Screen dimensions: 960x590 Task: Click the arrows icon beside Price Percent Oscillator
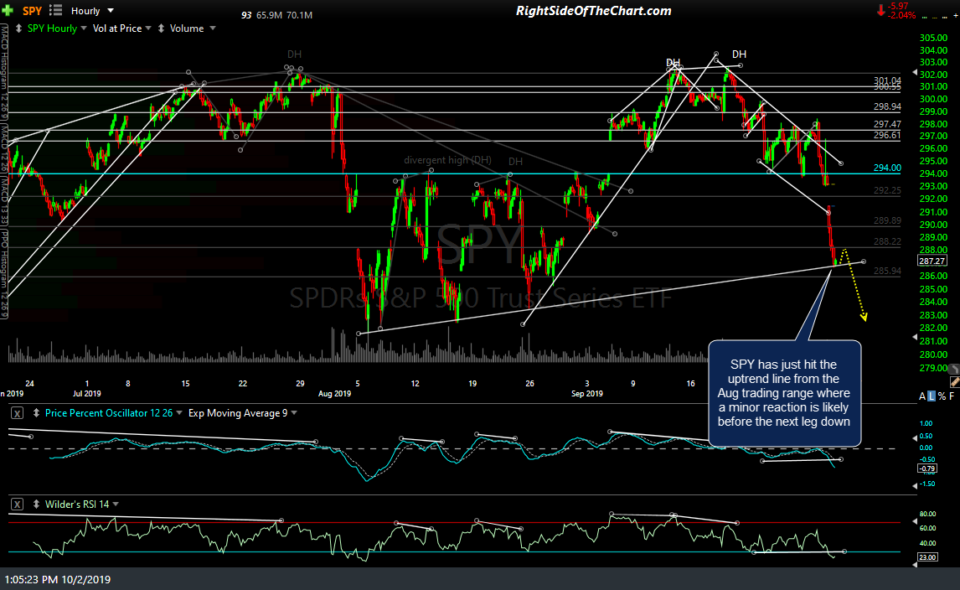pyautogui.click(x=34, y=412)
